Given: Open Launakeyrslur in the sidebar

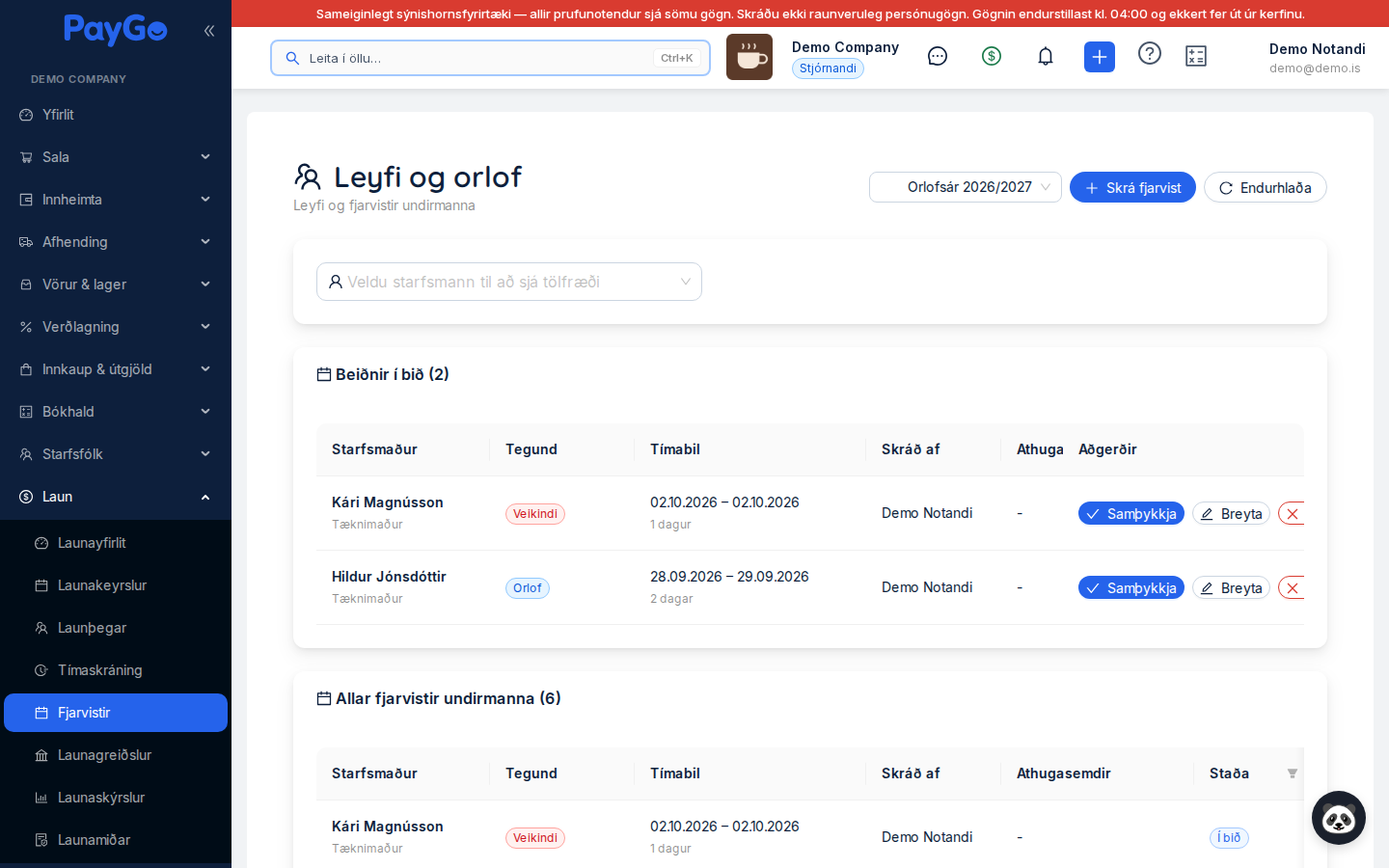Looking at the screenshot, I should (x=116, y=585).
